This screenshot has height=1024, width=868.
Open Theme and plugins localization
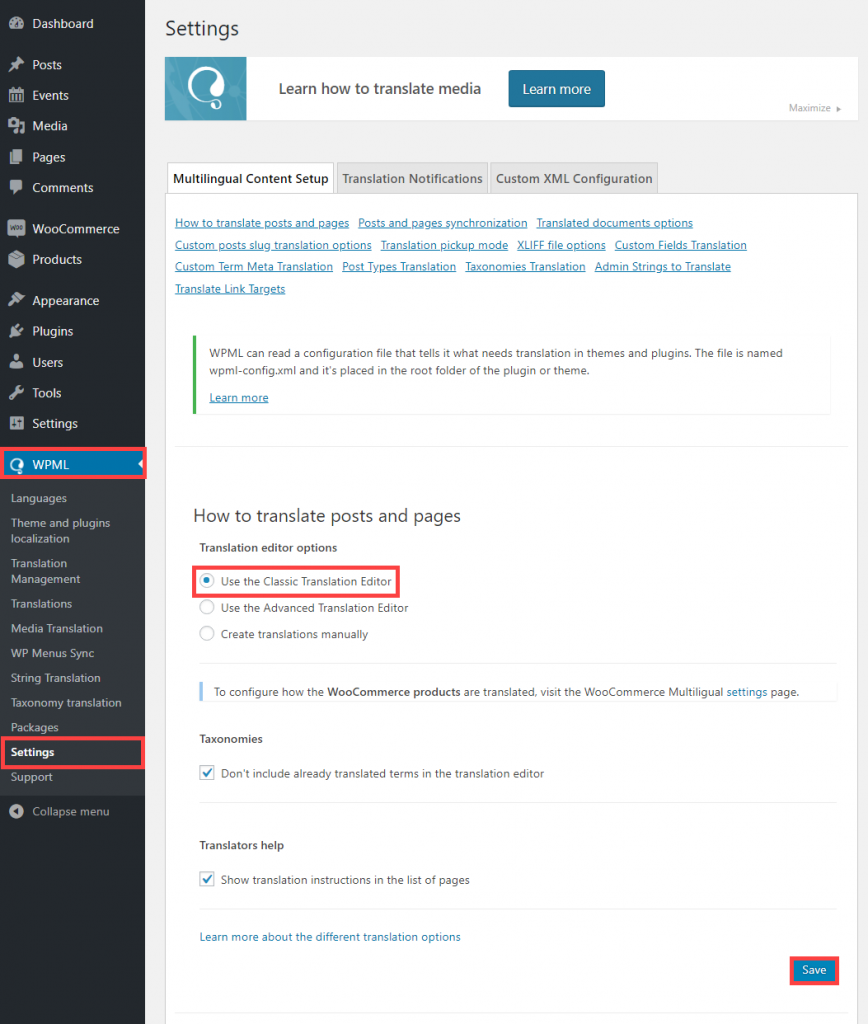(60, 531)
